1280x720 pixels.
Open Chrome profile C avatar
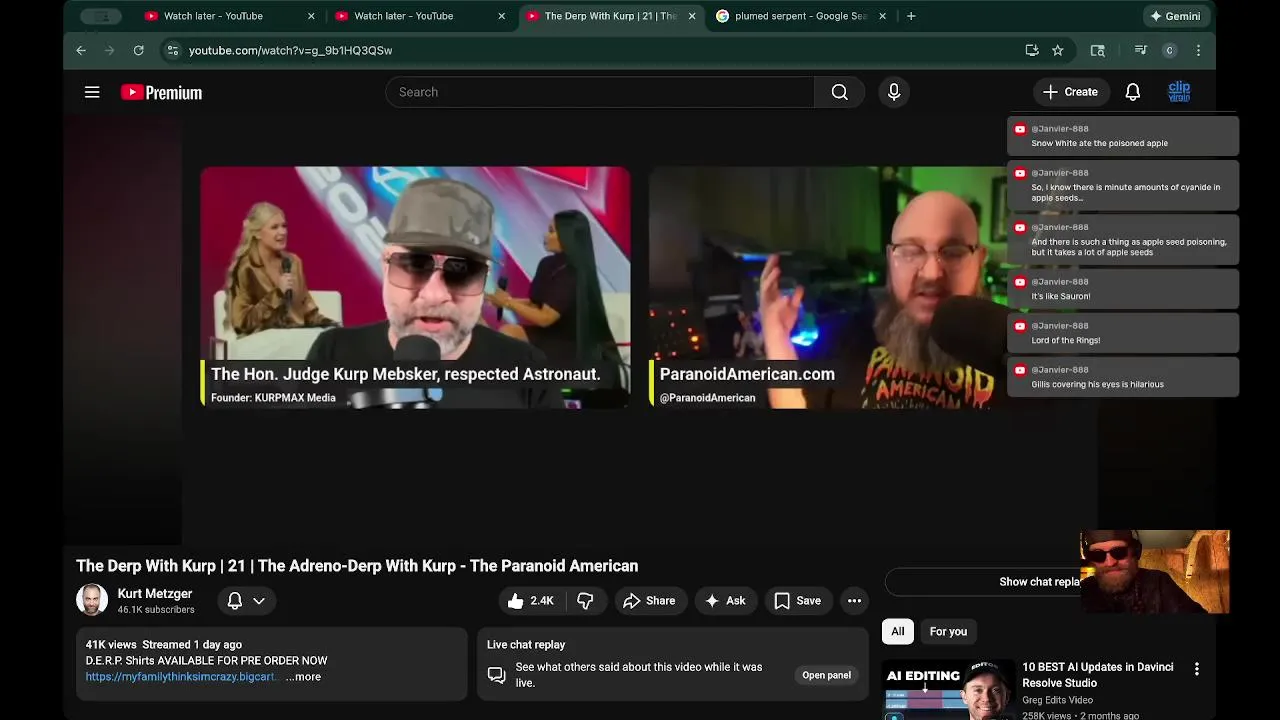pos(1169,50)
